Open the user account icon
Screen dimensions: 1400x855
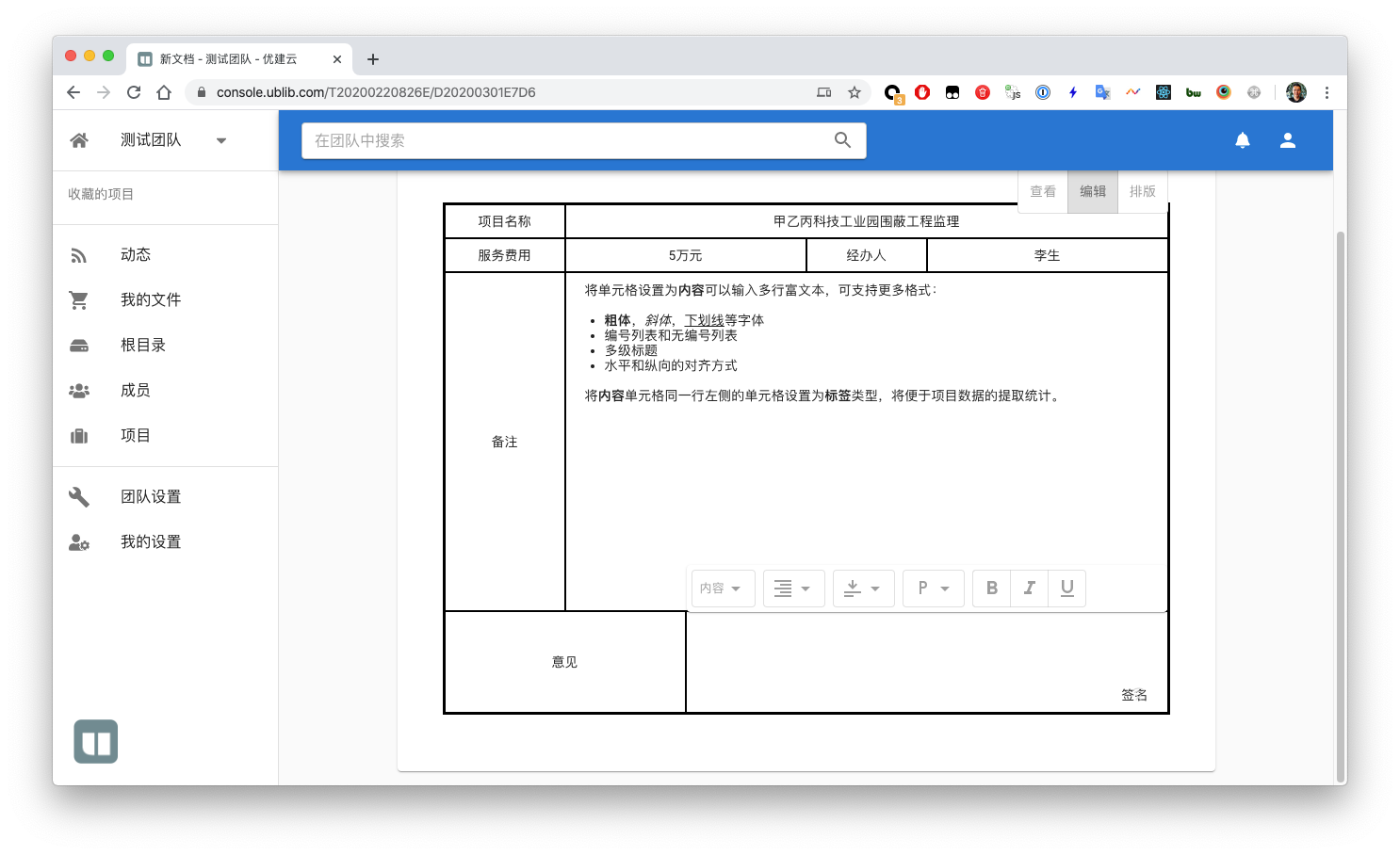click(1288, 140)
